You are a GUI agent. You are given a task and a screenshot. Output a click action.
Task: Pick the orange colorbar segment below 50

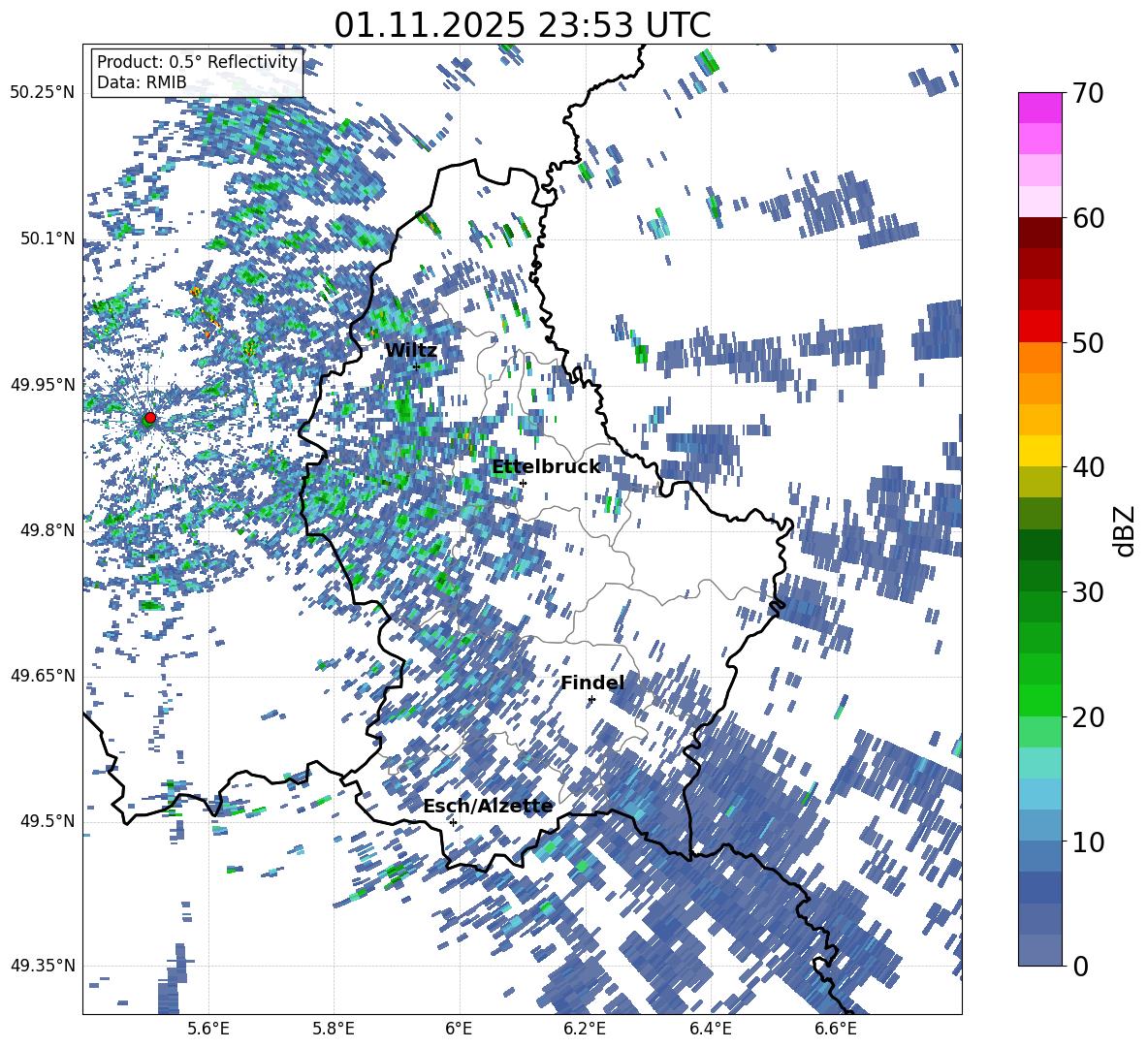(x=1039, y=358)
